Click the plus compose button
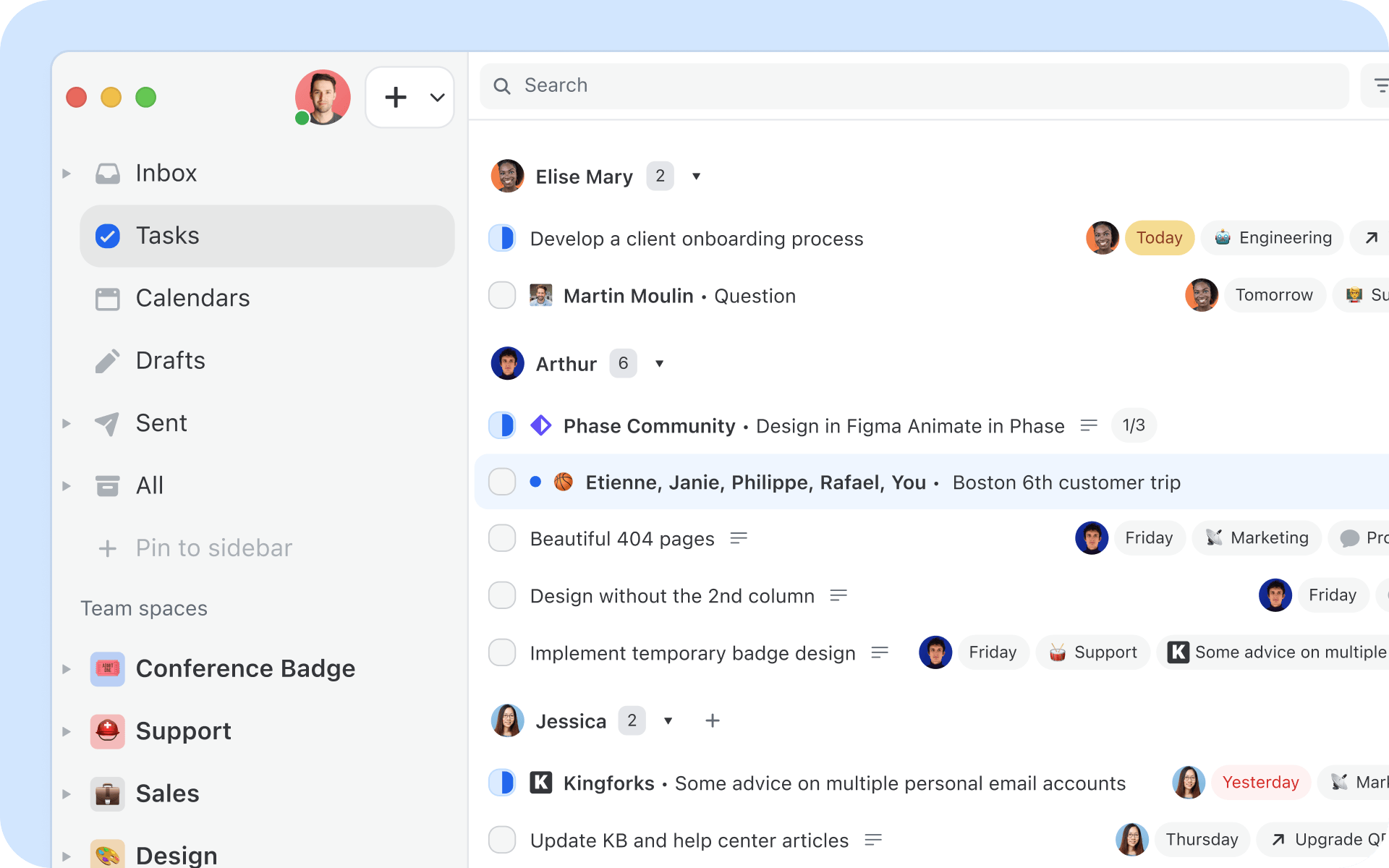Image resolution: width=1389 pixels, height=868 pixels. pyautogui.click(x=396, y=97)
